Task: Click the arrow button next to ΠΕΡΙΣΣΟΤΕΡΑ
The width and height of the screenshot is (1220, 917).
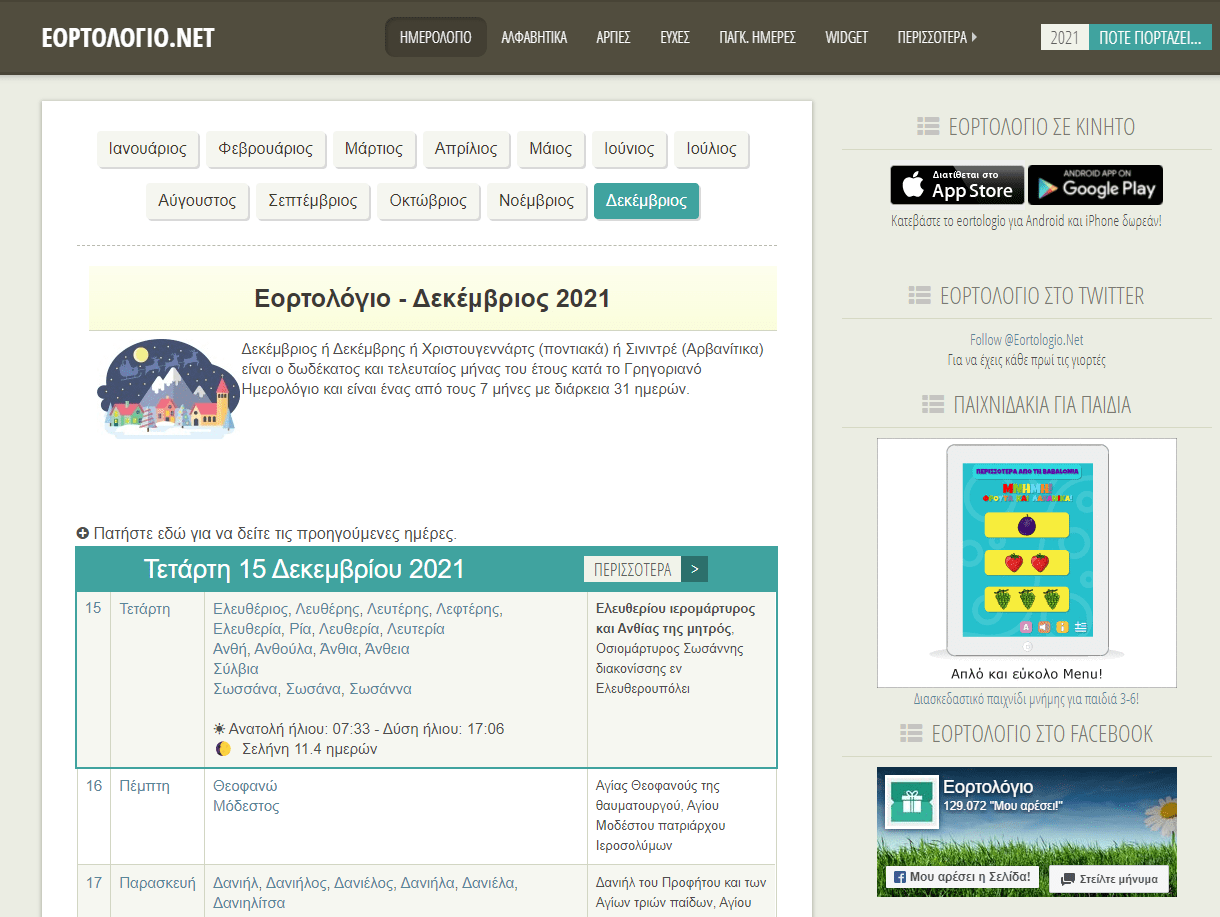Action: coord(695,569)
